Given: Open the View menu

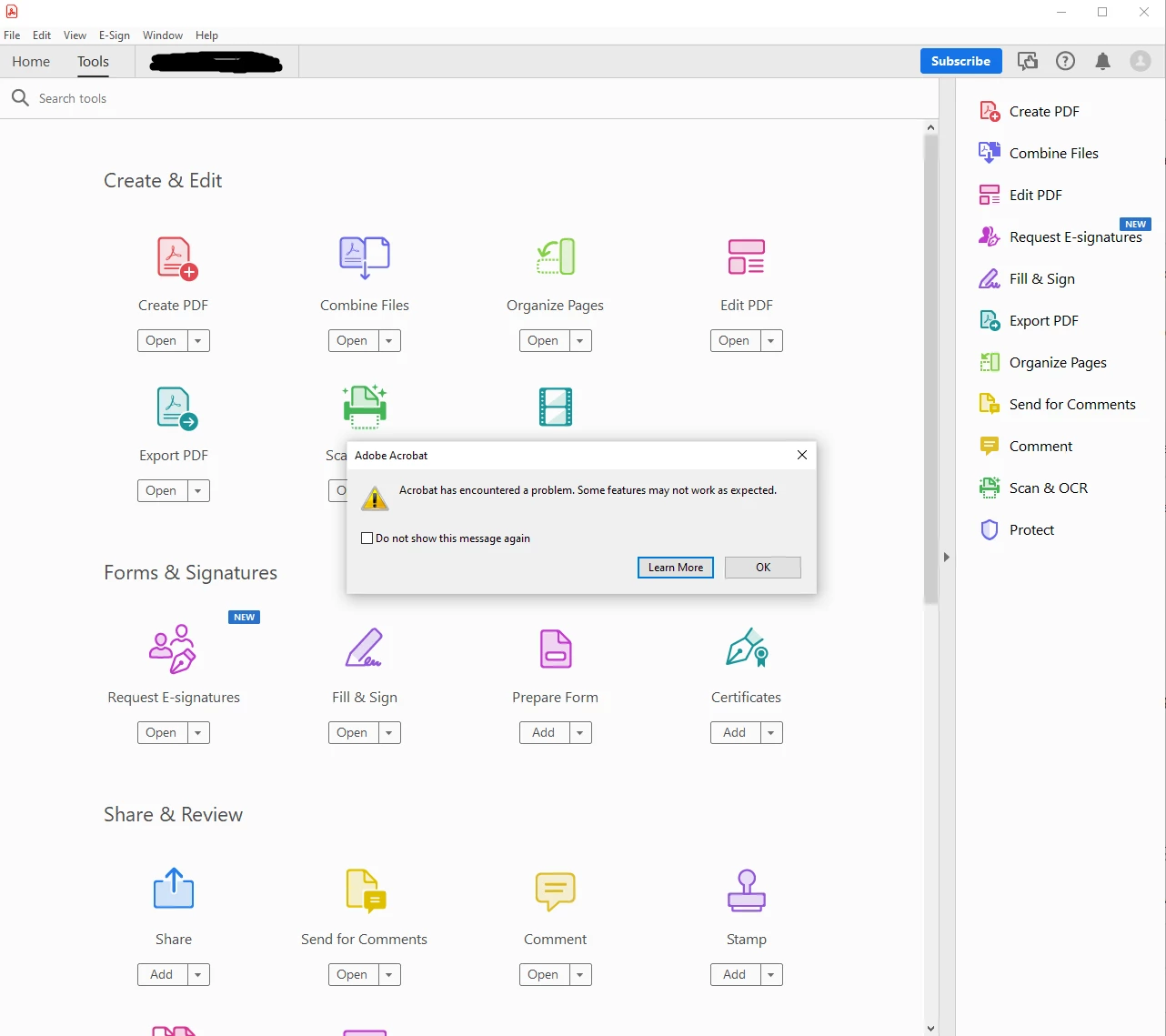Looking at the screenshot, I should coord(75,35).
